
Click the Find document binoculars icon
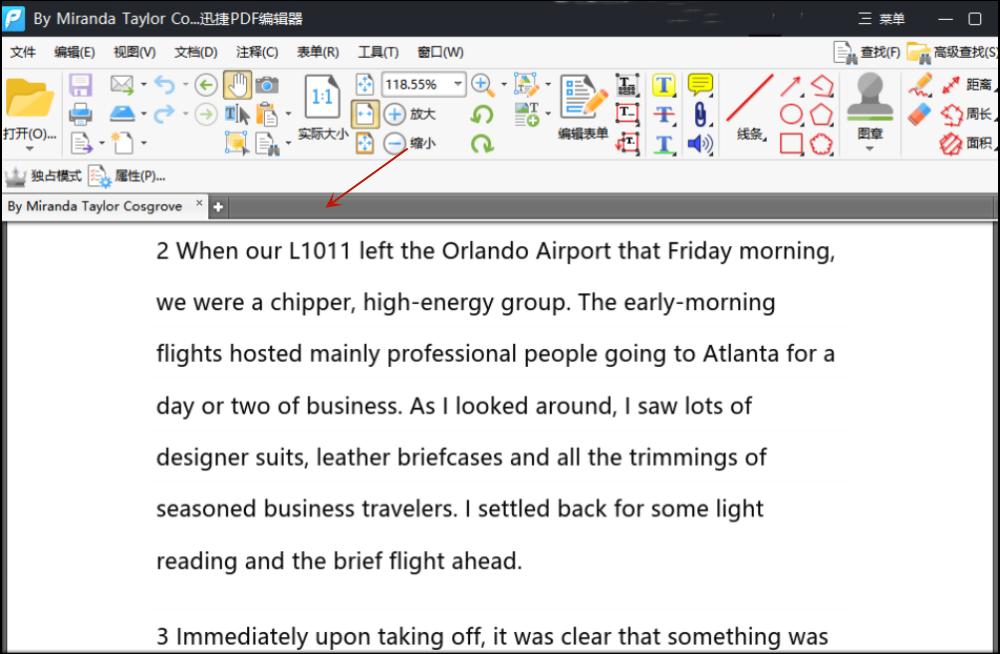[x=267, y=144]
